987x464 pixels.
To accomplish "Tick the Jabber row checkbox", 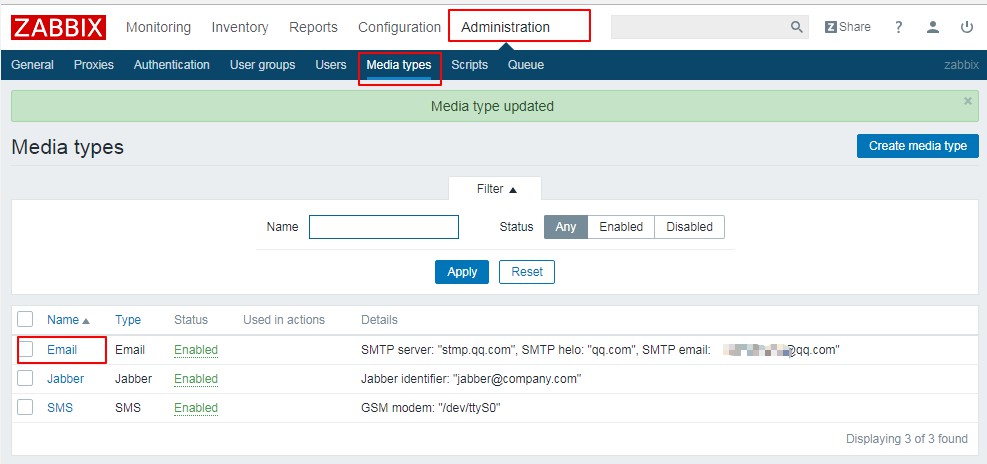I will tap(26, 378).
